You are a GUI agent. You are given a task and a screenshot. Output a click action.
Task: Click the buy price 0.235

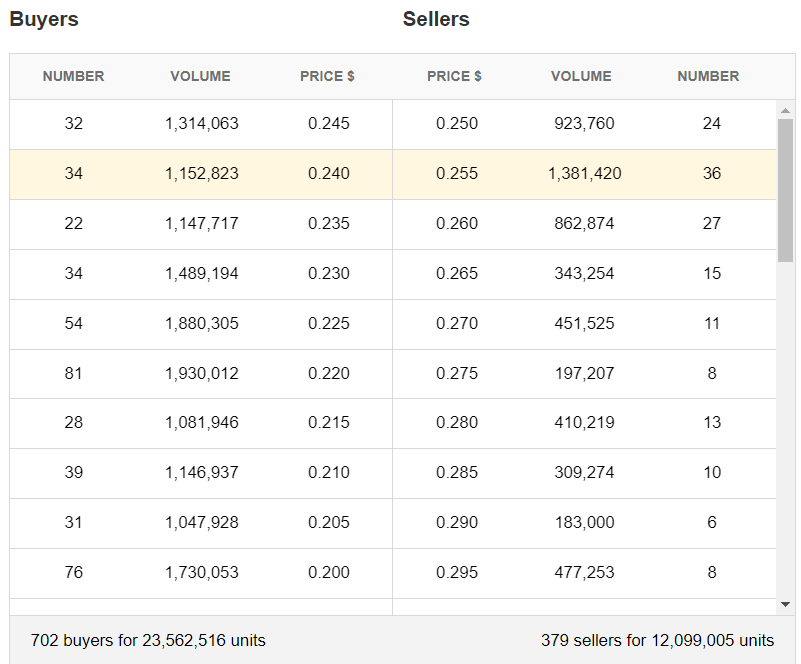[x=329, y=224]
